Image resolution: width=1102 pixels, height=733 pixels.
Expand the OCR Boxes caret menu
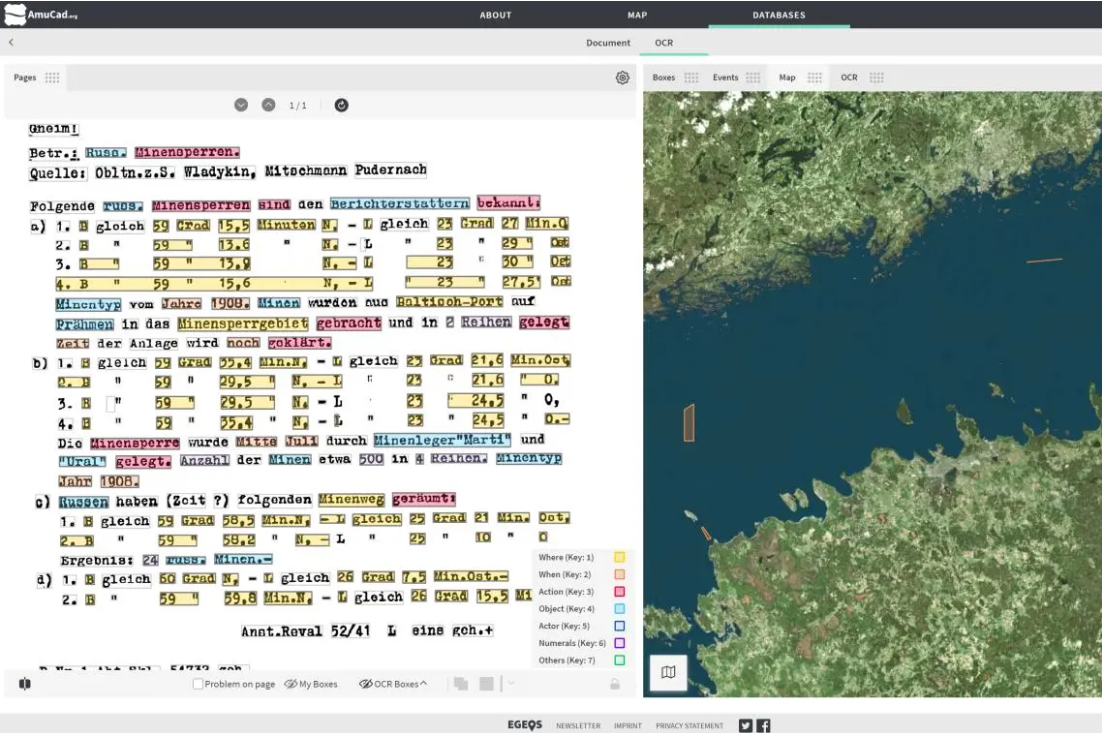coord(424,684)
